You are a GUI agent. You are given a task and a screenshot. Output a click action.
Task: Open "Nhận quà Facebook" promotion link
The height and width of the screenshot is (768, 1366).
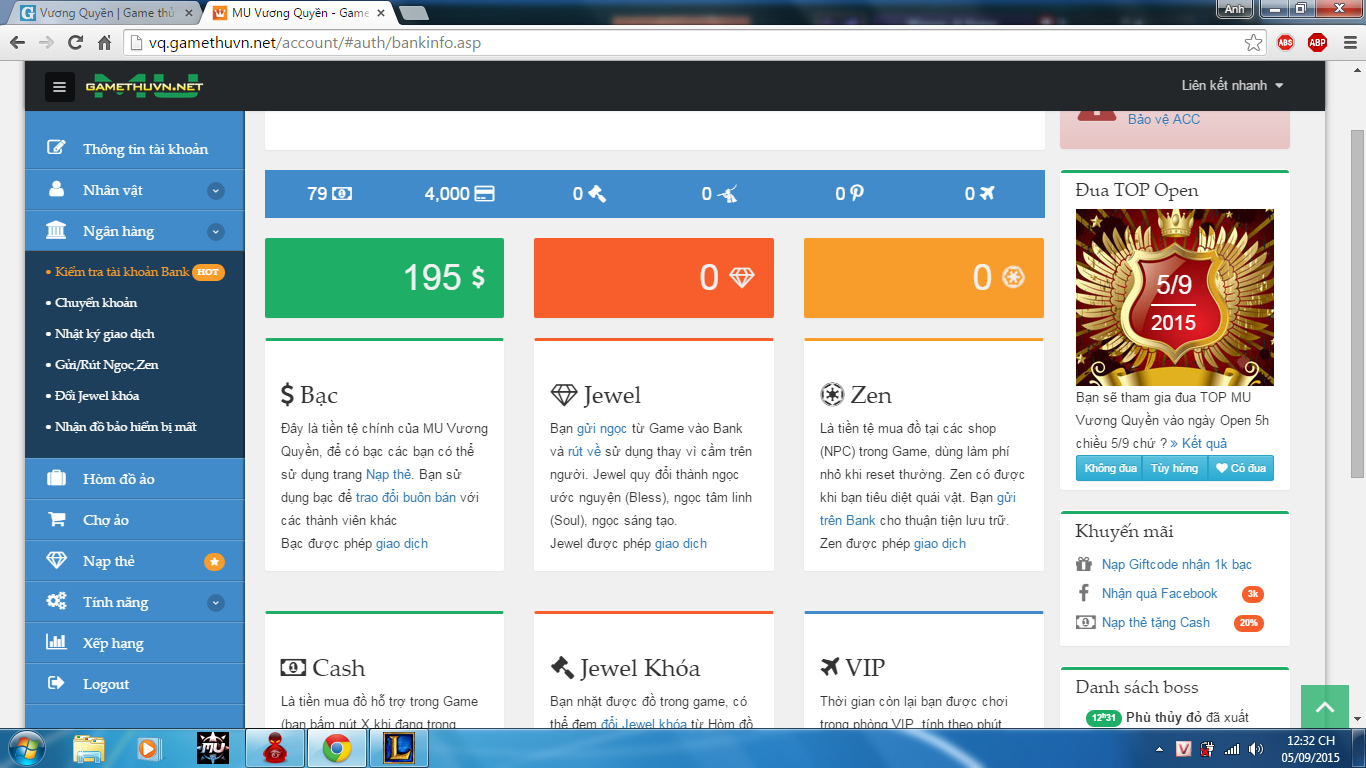point(1159,594)
